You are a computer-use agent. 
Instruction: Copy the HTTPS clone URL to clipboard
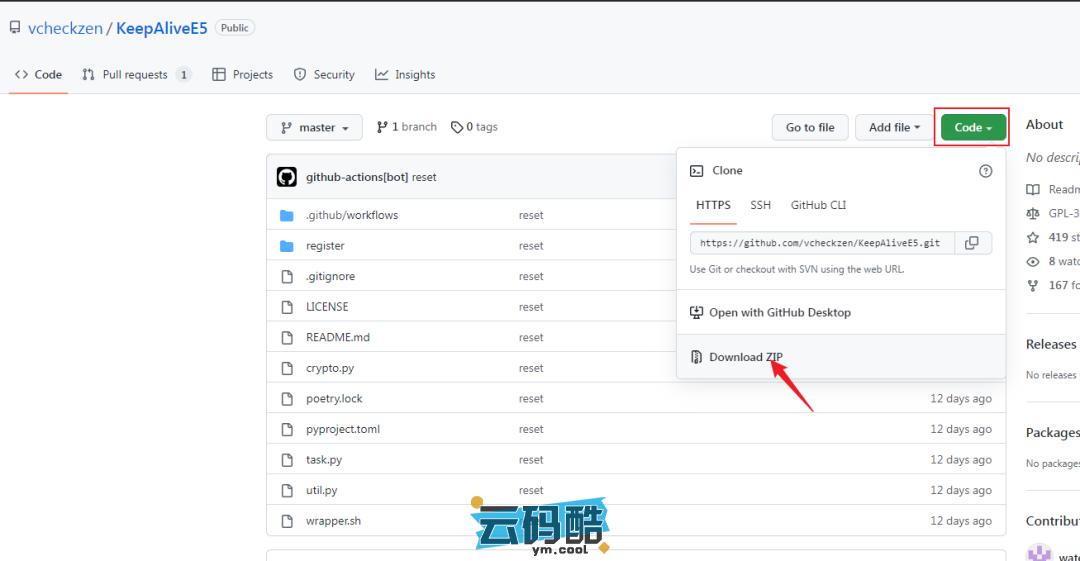point(972,243)
